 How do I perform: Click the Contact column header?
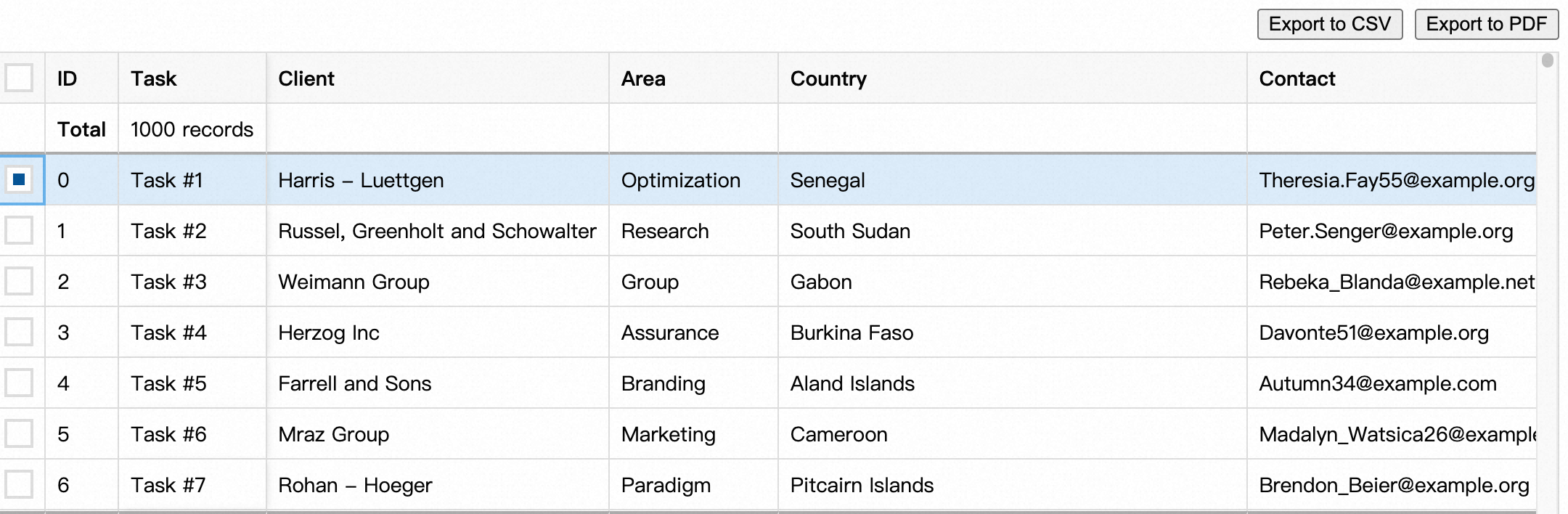[x=1297, y=78]
